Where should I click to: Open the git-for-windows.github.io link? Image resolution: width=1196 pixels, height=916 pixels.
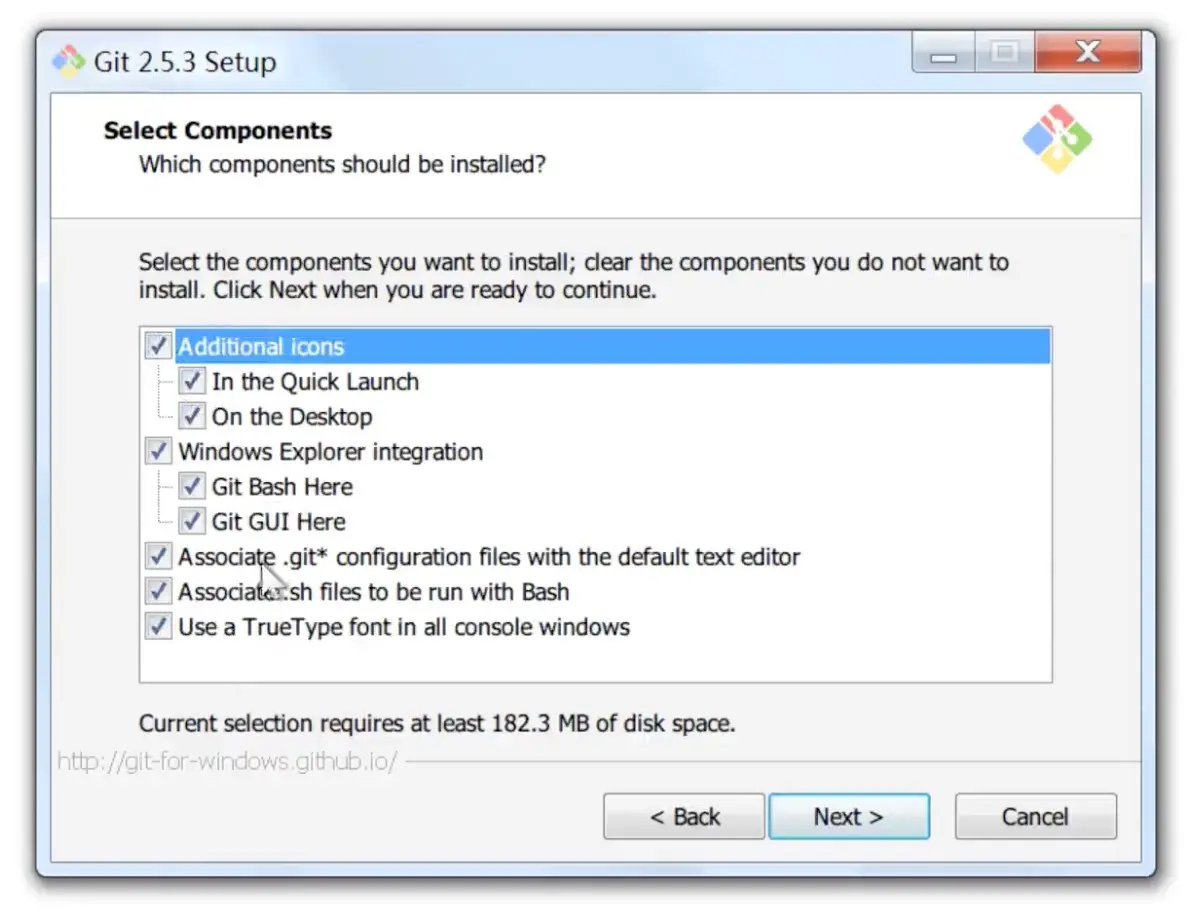point(227,762)
